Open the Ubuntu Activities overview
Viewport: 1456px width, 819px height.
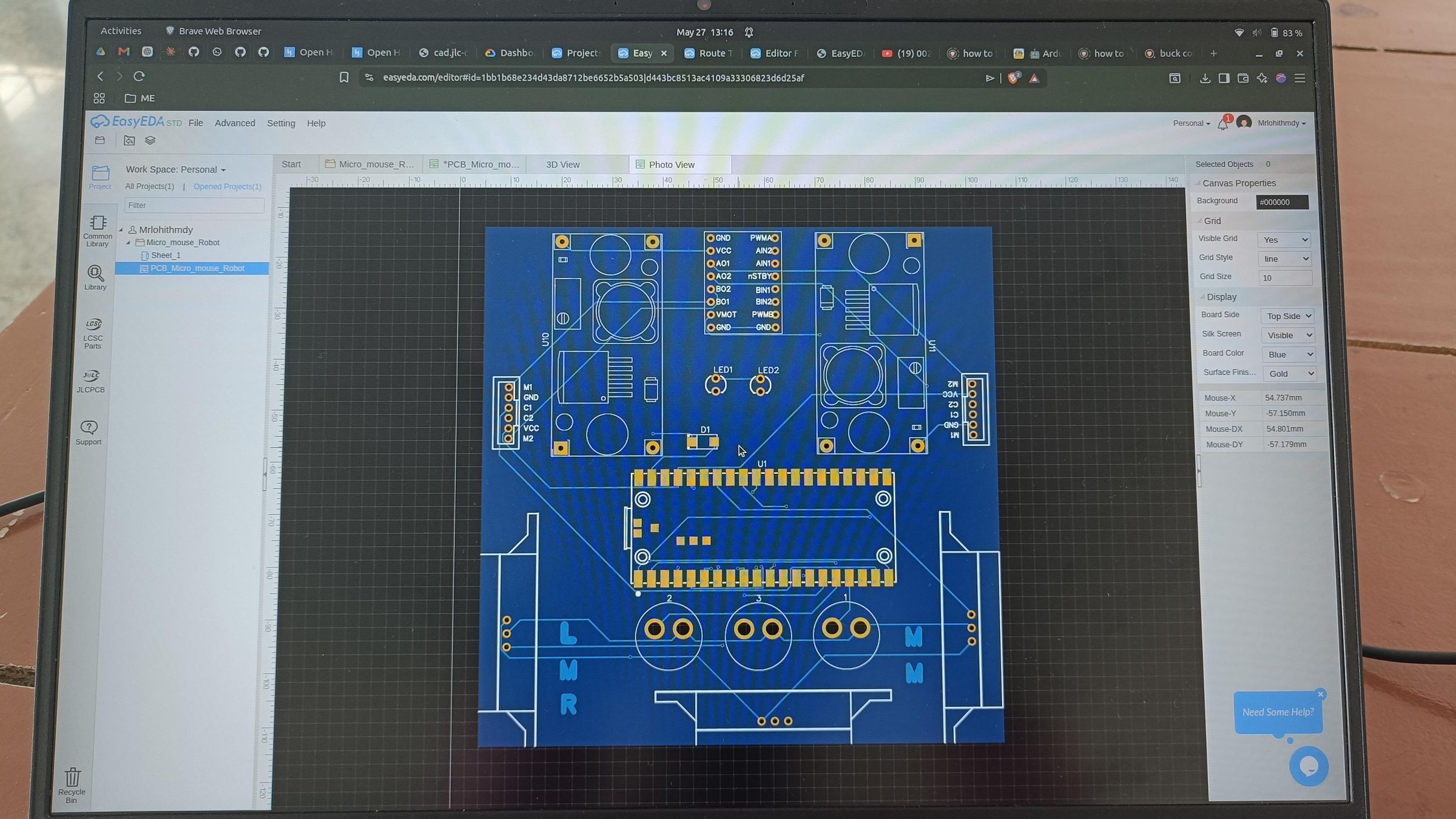[x=121, y=31]
